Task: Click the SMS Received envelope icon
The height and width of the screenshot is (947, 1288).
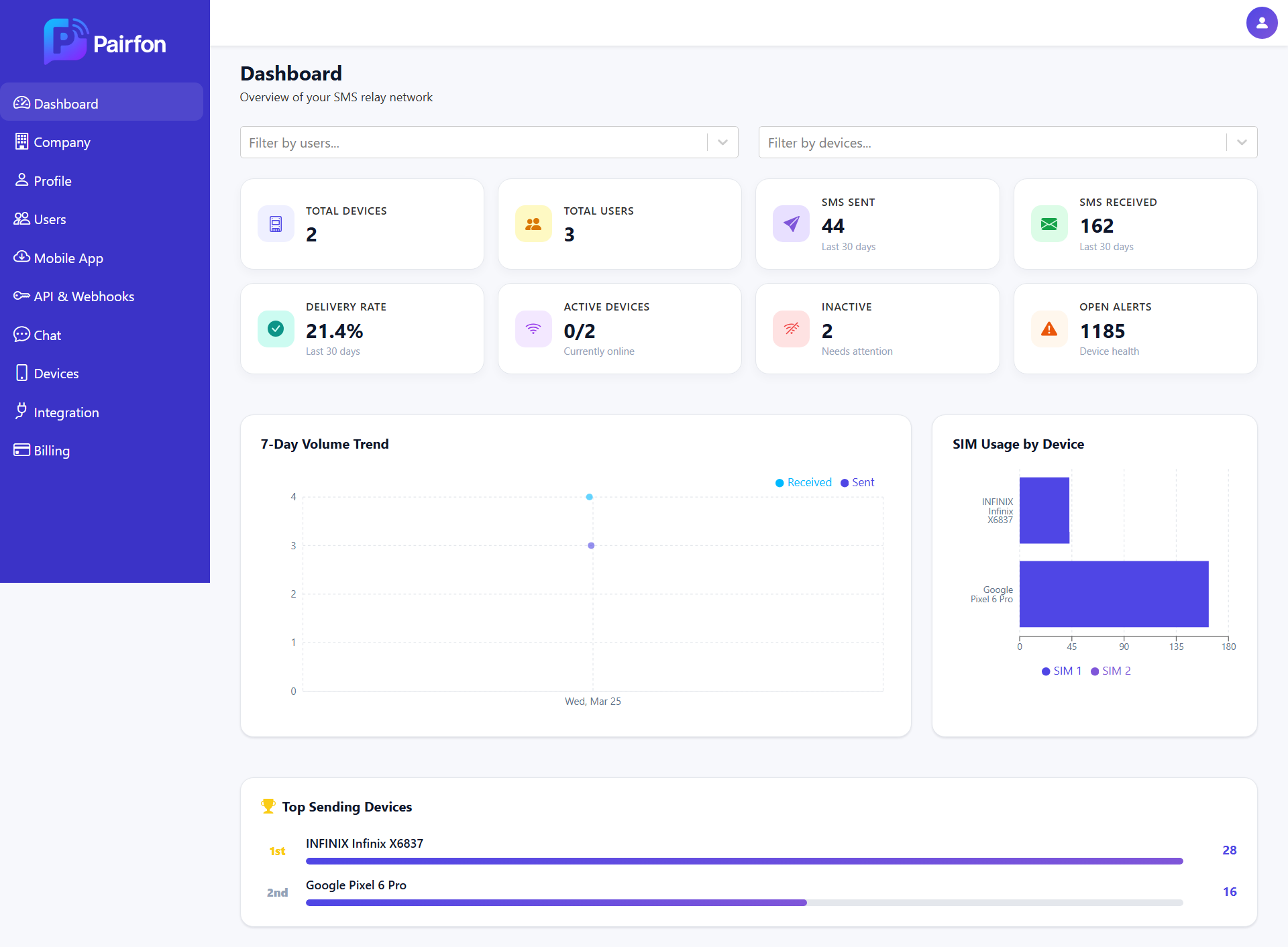Action: [x=1049, y=224]
